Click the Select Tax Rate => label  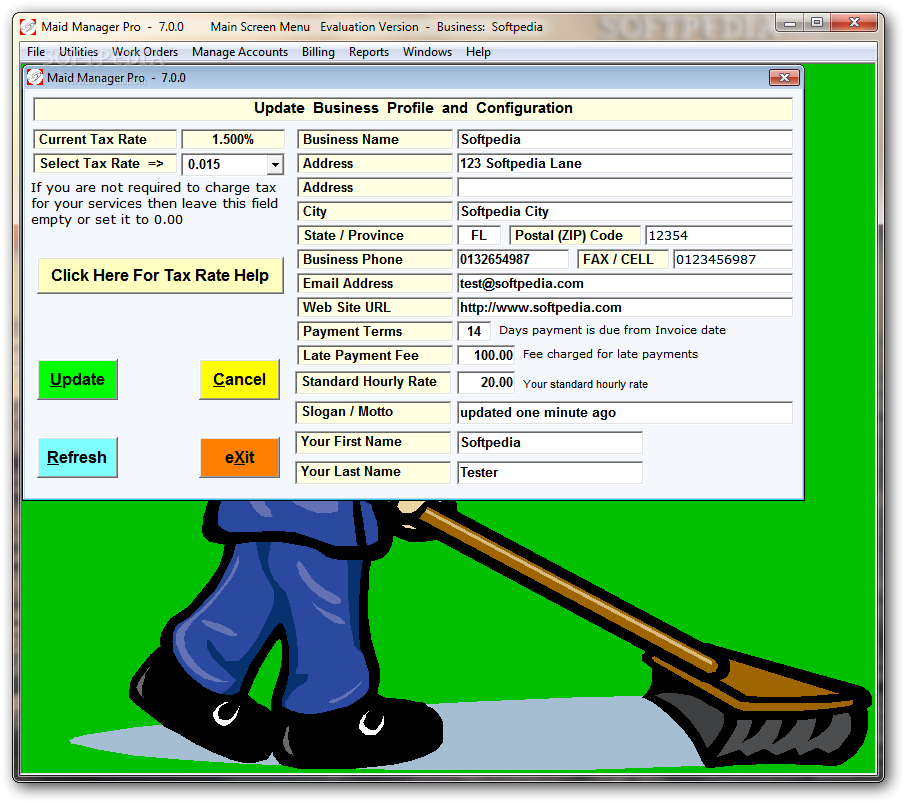(105, 164)
